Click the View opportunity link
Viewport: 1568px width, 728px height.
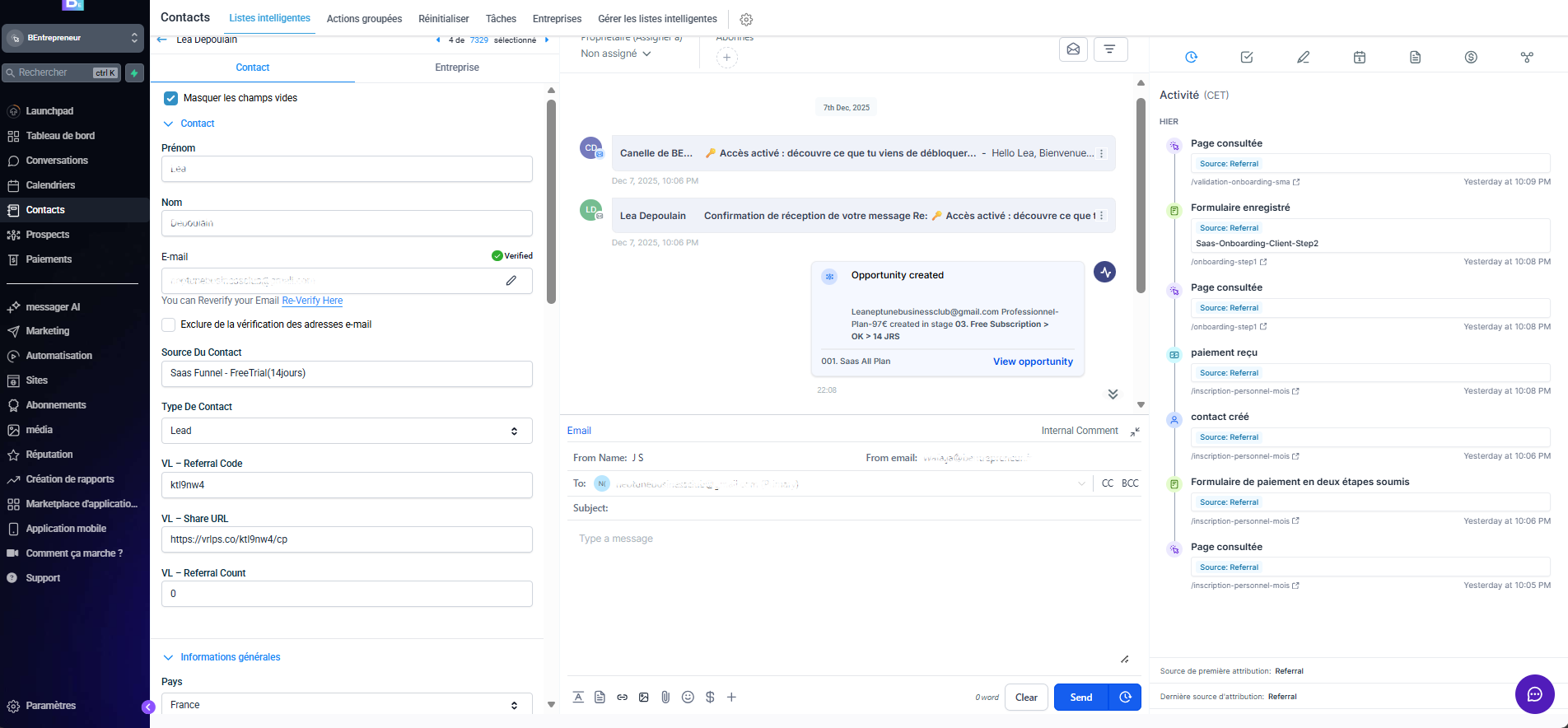pyautogui.click(x=1033, y=362)
